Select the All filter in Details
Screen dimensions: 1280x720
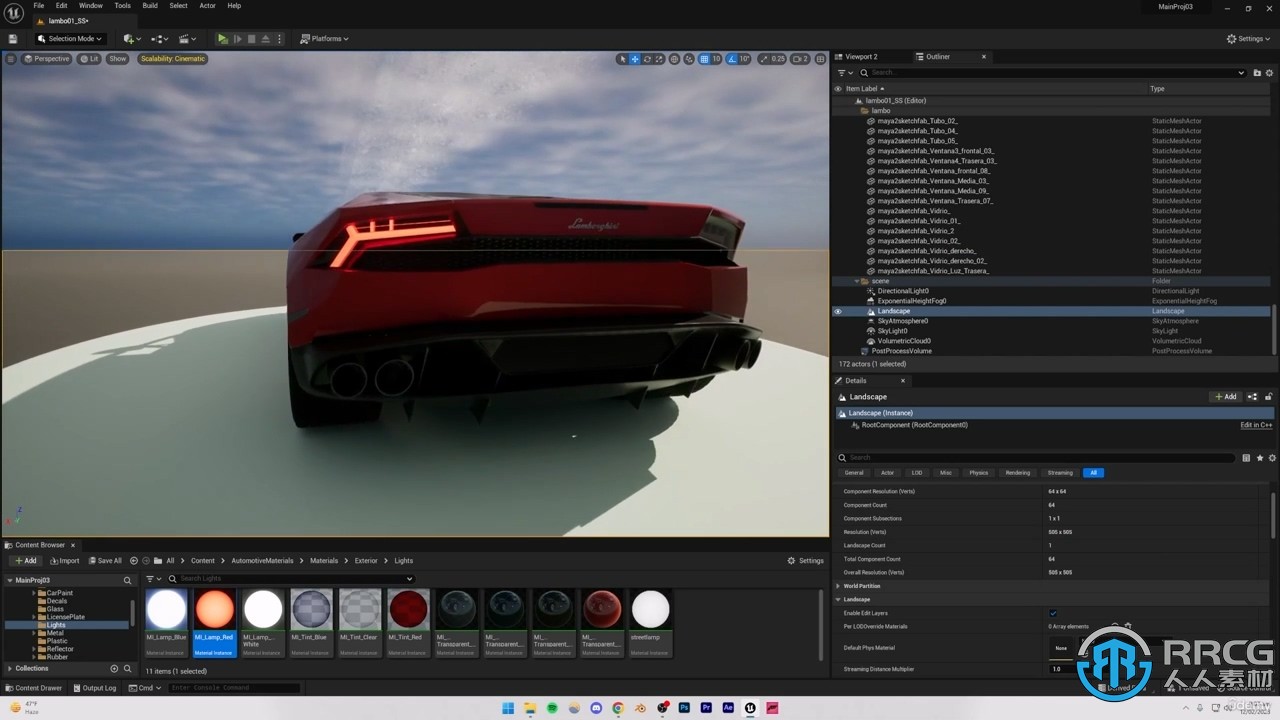[x=1093, y=473]
